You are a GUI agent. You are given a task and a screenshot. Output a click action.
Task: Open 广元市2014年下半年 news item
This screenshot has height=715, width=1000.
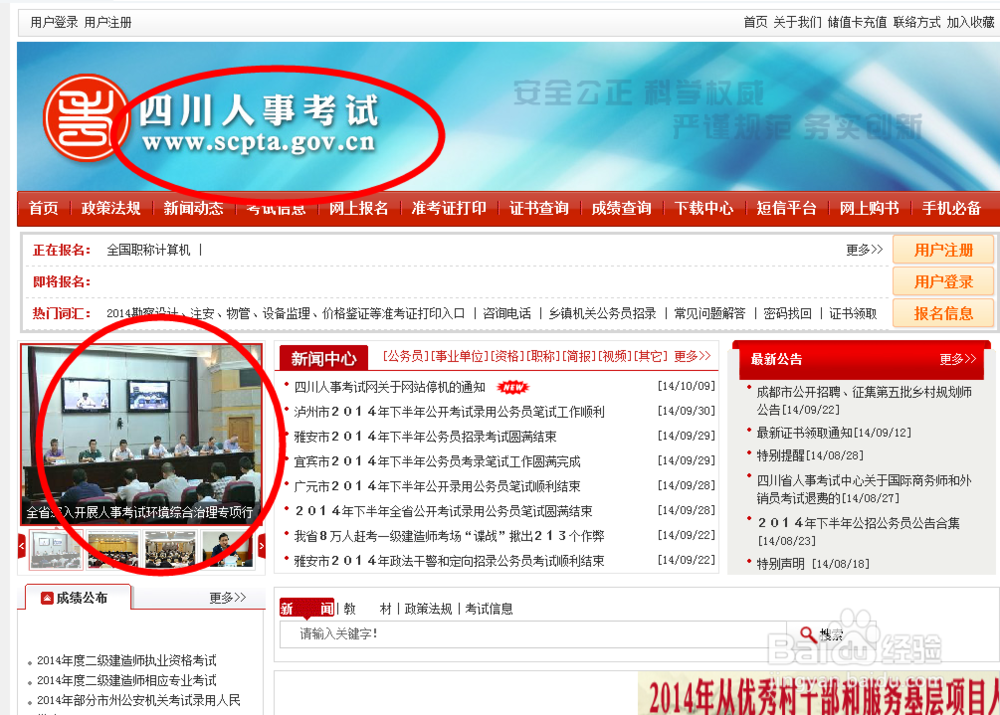tap(437, 487)
